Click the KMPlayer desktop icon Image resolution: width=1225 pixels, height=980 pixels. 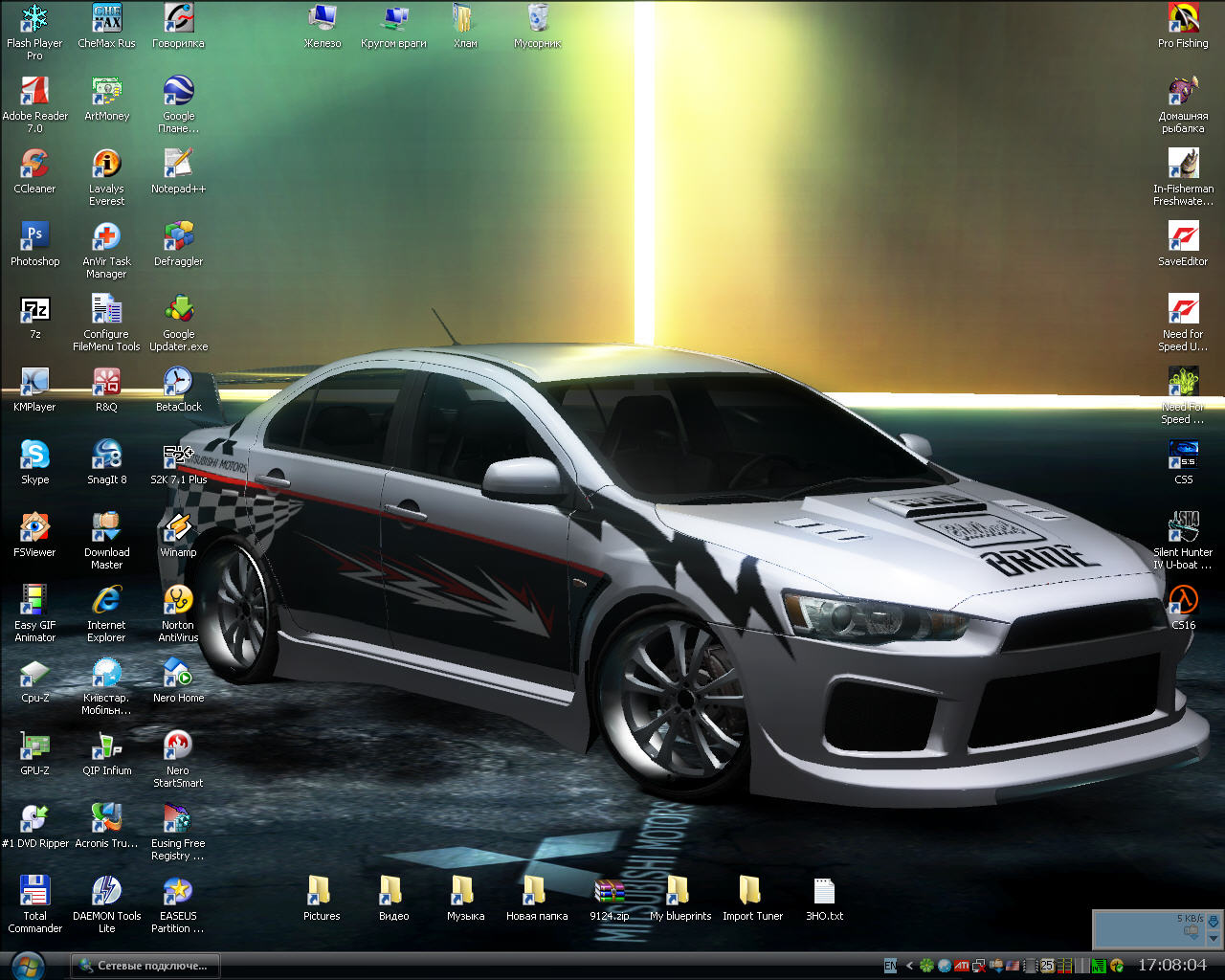pyautogui.click(x=34, y=383)
